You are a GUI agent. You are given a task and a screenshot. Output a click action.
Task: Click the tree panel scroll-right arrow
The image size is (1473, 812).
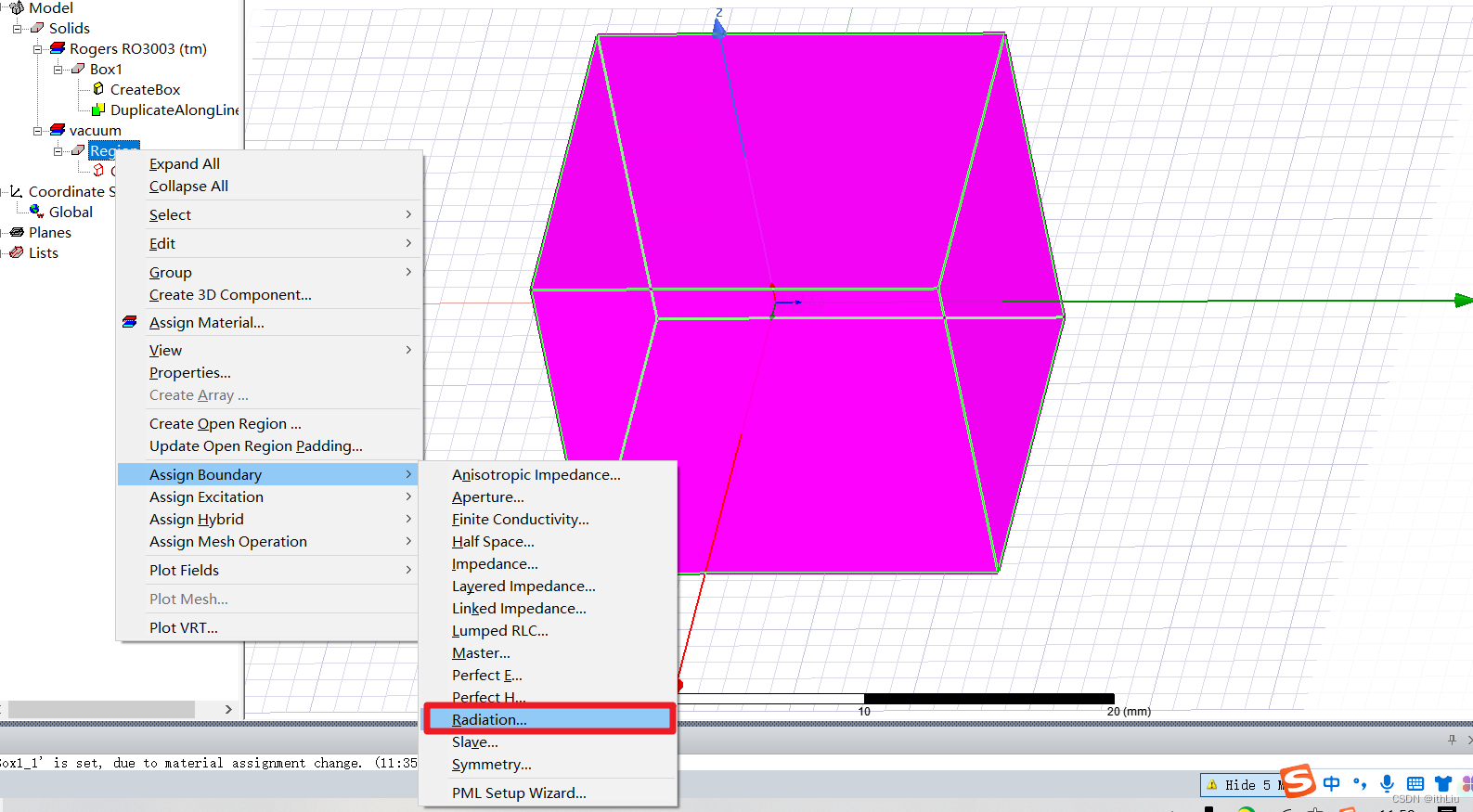[228, 709]
